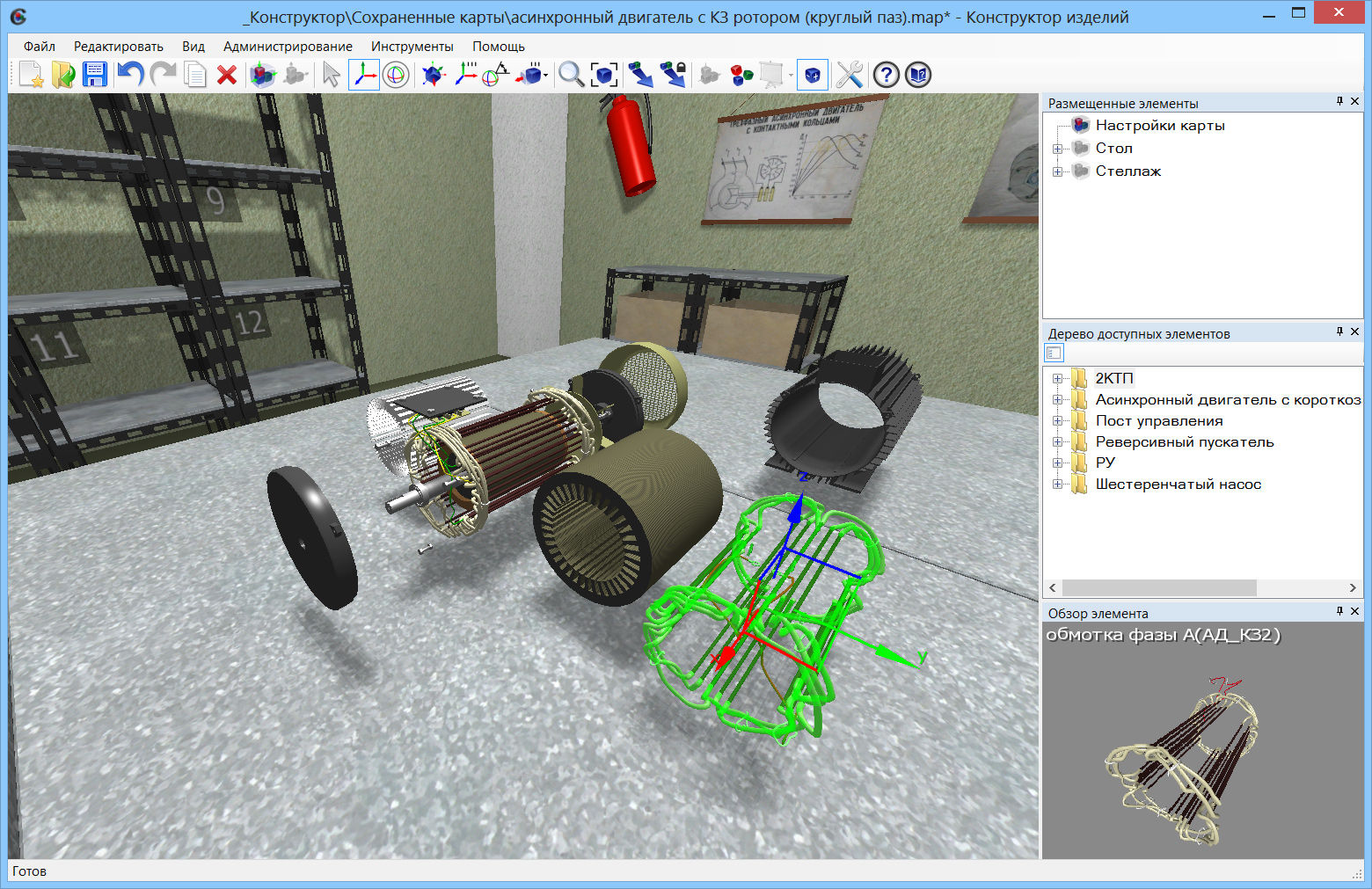
Task: Select the arrow pointer tool
Action: pos(331,76)
